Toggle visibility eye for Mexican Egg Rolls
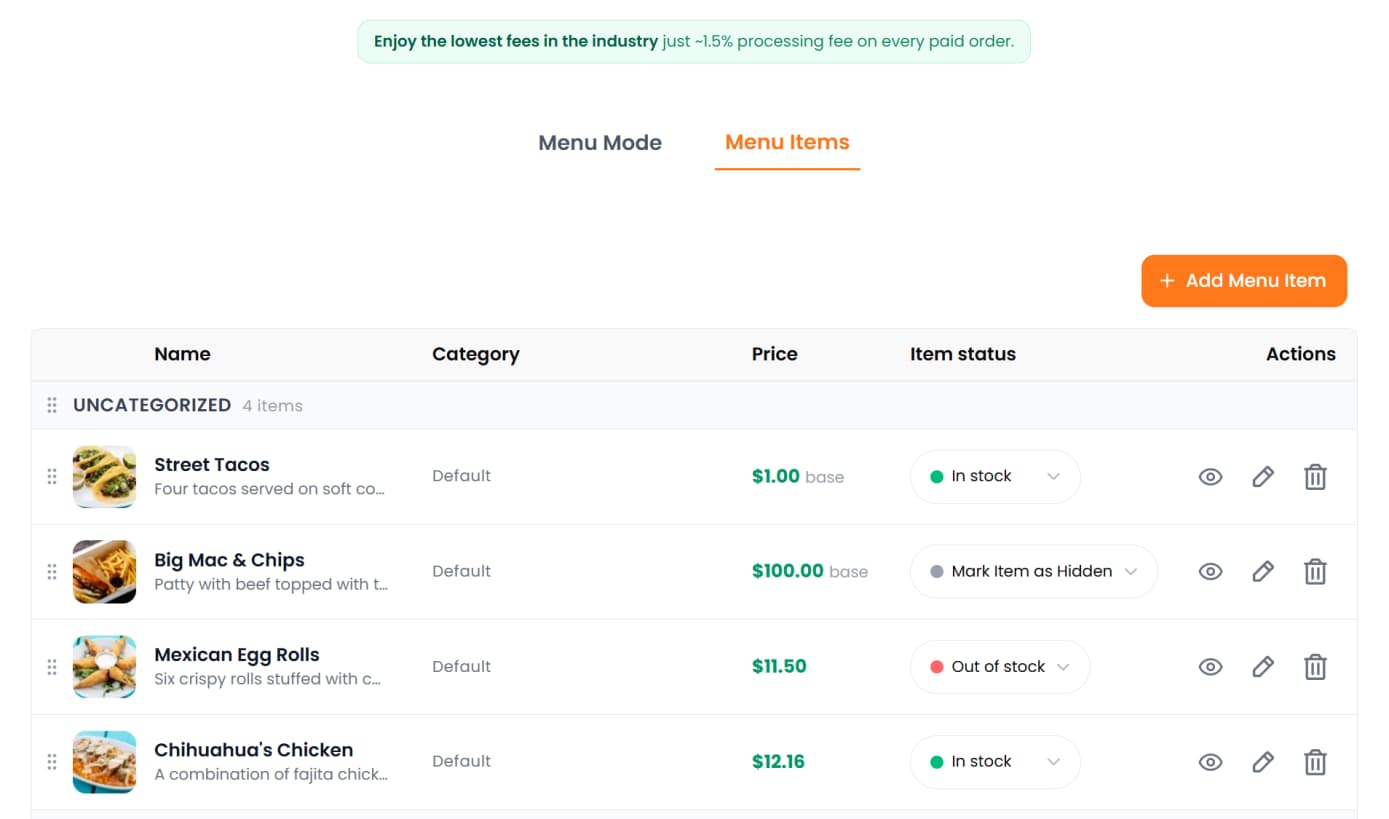This screenshot has width=1389, height=819. [x=1210, y=667]
